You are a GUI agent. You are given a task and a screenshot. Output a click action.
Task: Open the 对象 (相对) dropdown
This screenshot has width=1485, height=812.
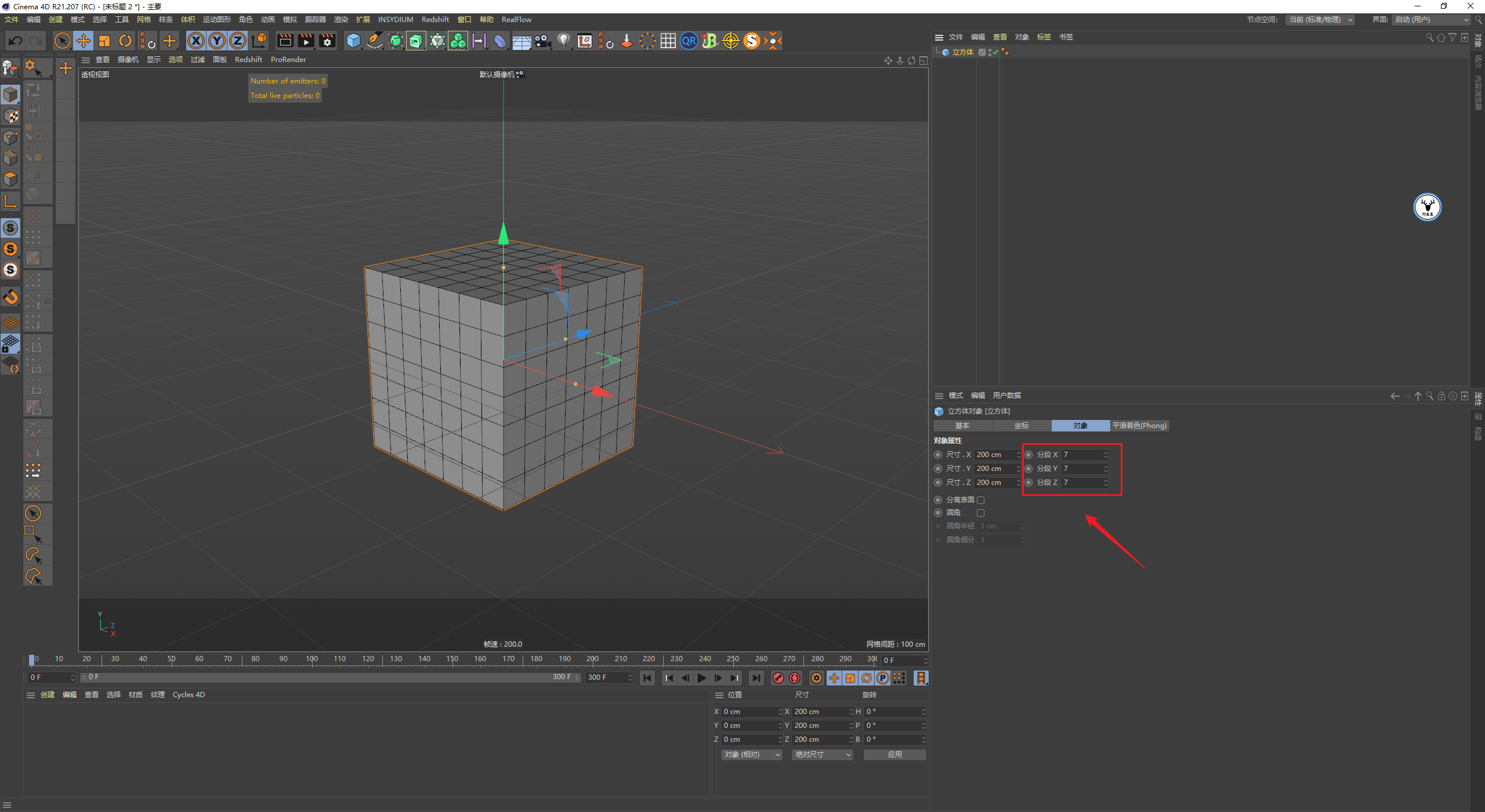pyautogui.click(x=752, y=755)
